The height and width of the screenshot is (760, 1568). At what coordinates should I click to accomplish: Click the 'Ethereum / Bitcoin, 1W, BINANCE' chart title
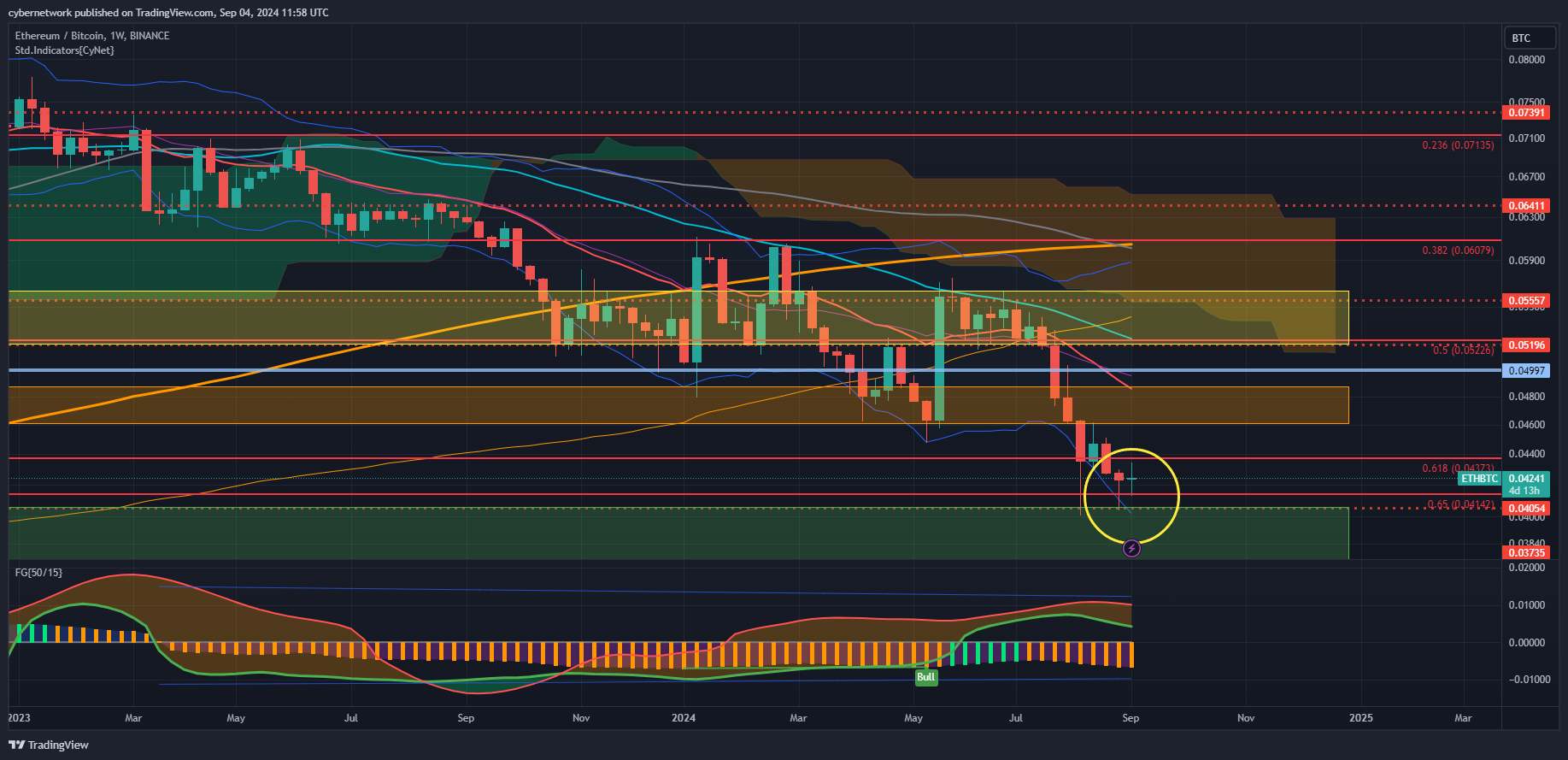(x=92, y=36)
